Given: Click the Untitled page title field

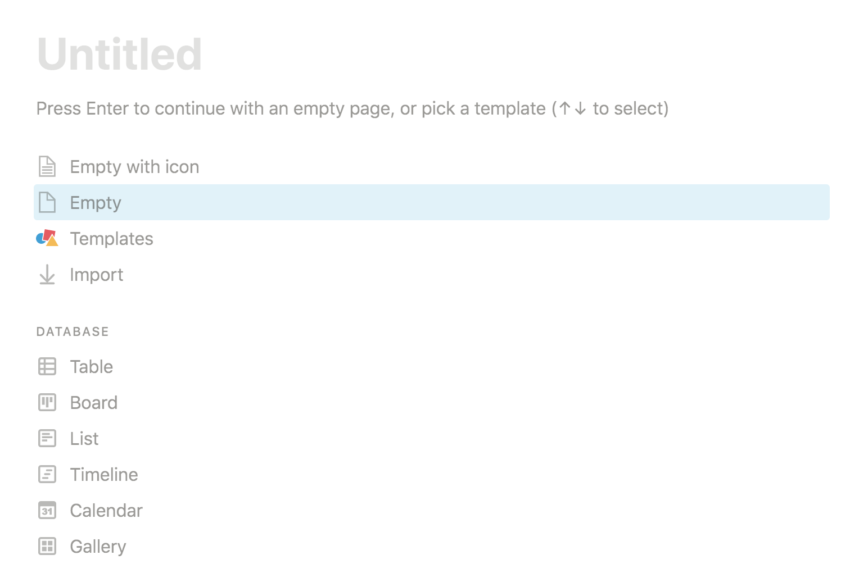Looking at the screenshot, I should pos(119,55).
